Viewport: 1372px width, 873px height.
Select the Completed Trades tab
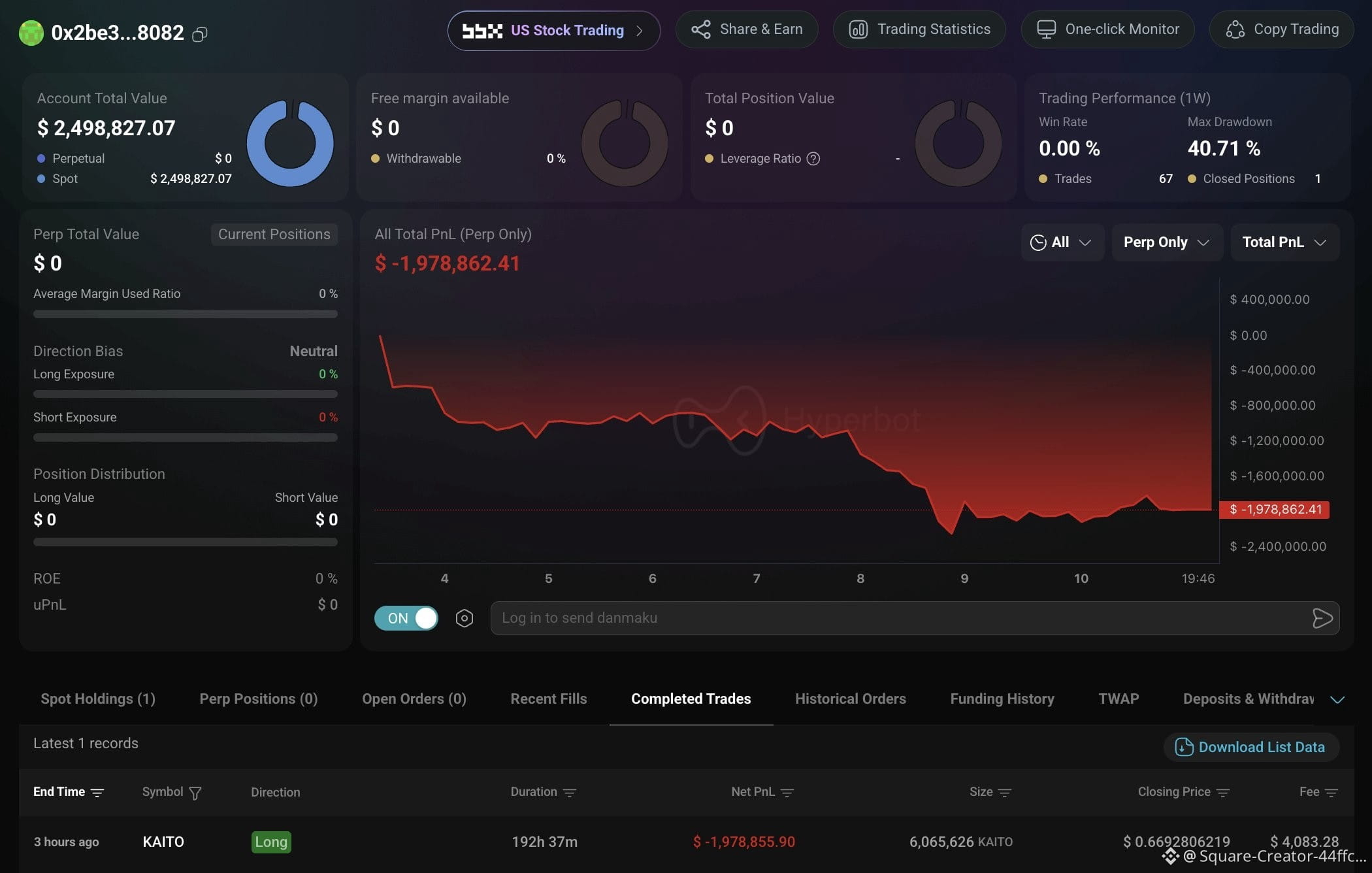click(691, 699)
